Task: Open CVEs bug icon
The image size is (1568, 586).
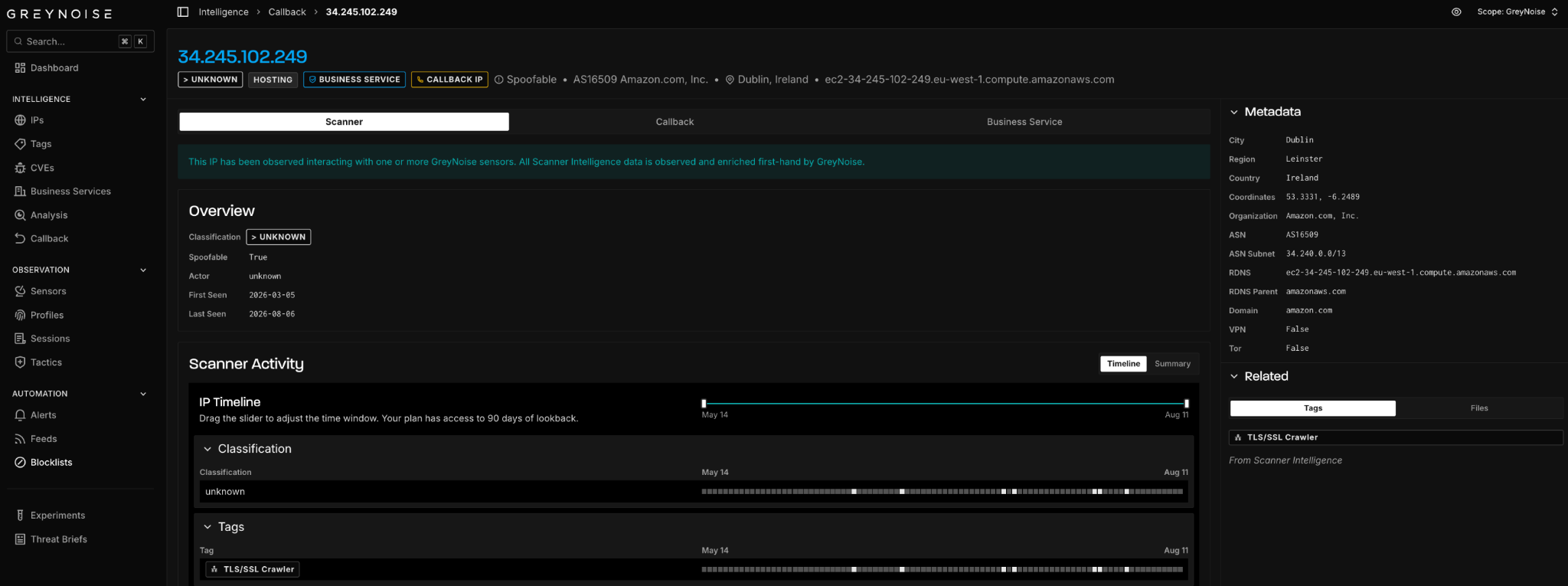Action: (x=20, y=168)
